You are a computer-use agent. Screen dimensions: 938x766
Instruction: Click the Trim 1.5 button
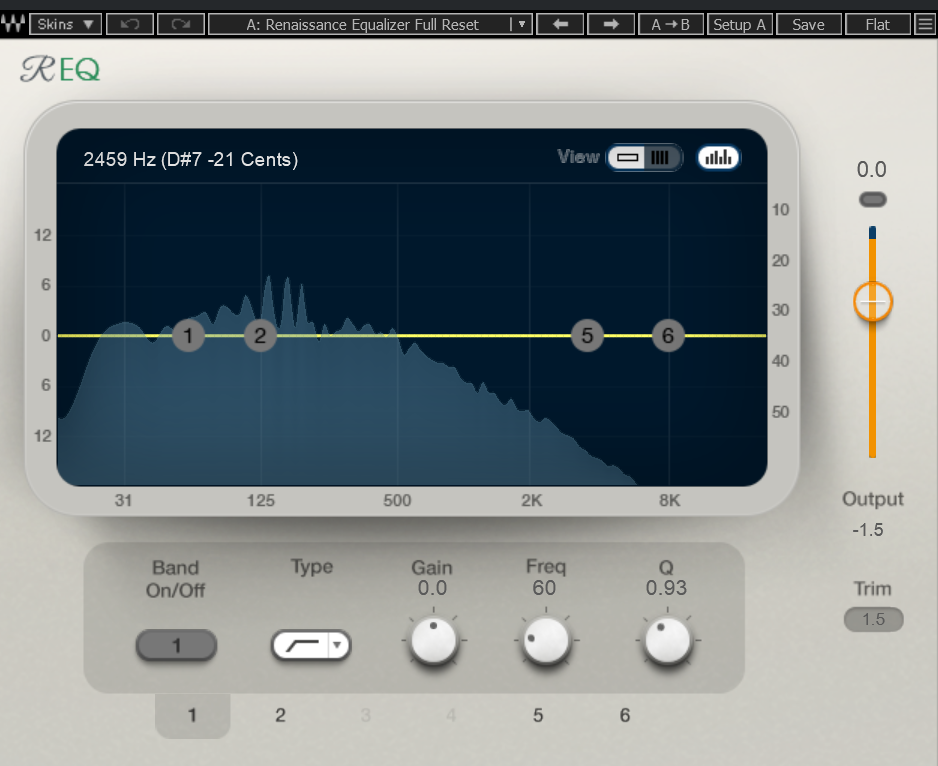(x=873, y=619)
